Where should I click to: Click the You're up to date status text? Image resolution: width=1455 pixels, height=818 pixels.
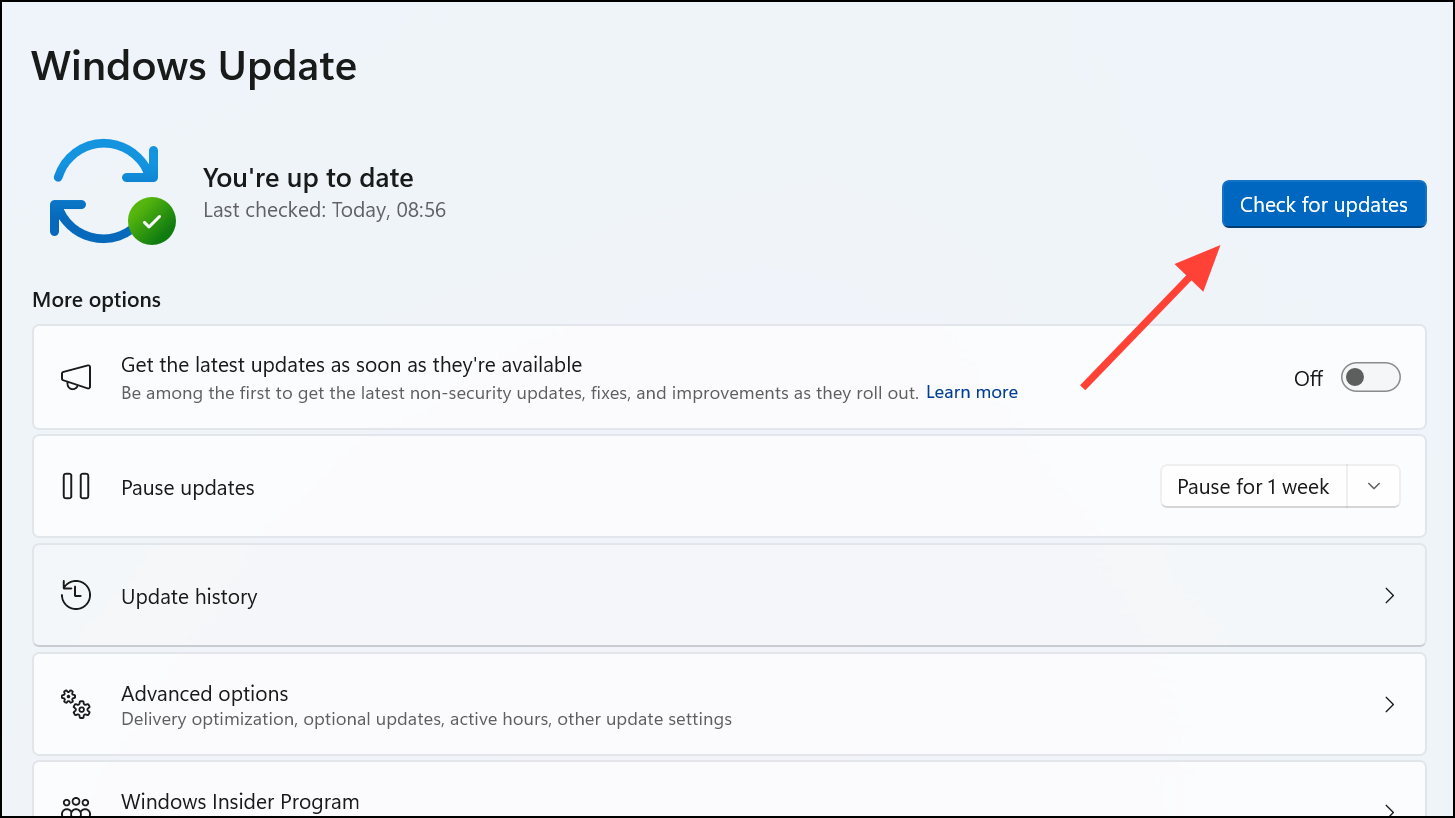point(308,178)
